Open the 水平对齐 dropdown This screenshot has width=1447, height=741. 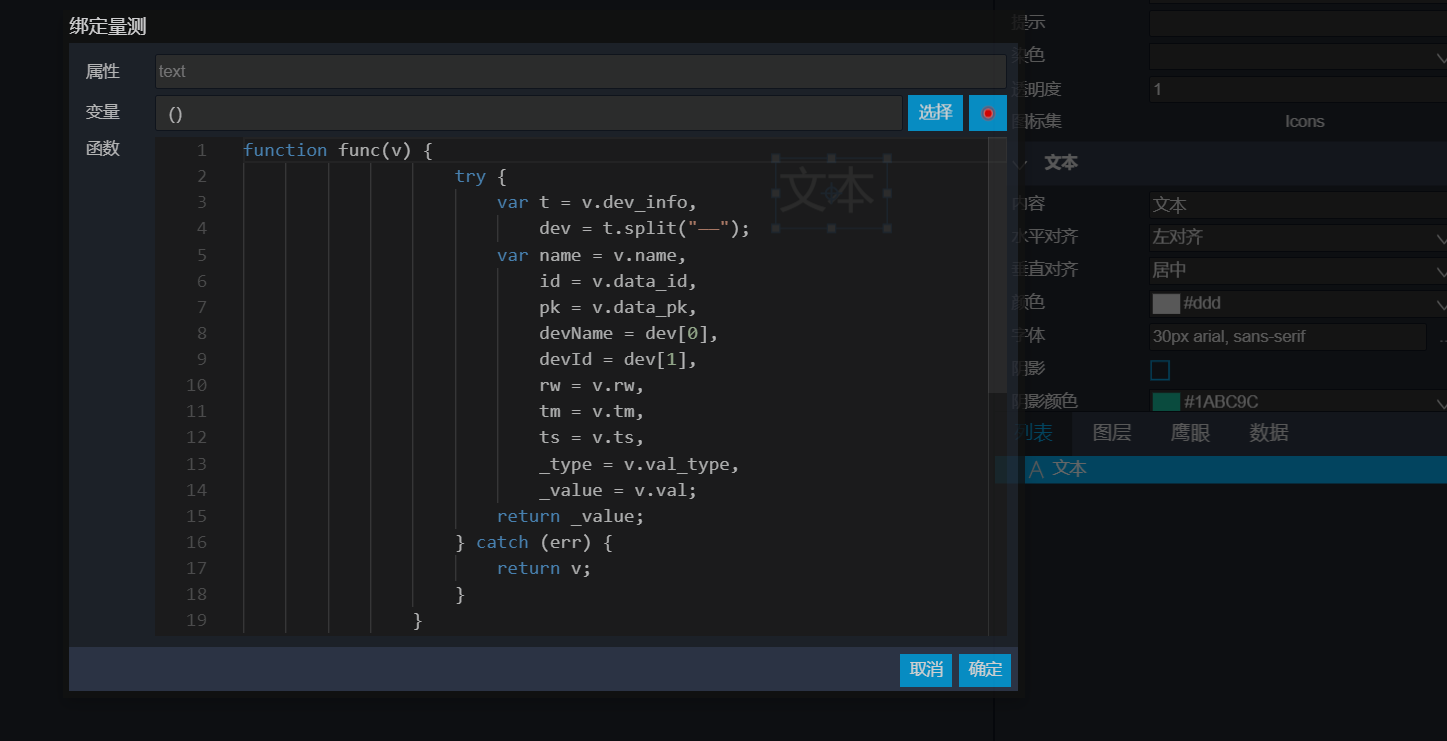(1298, 238)
